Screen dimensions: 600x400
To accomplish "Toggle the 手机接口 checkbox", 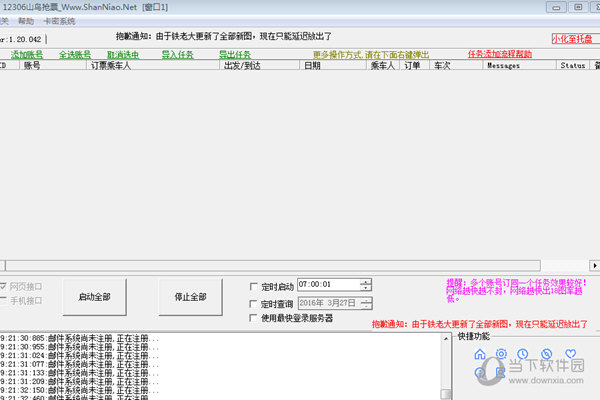I will coord(3,300).
